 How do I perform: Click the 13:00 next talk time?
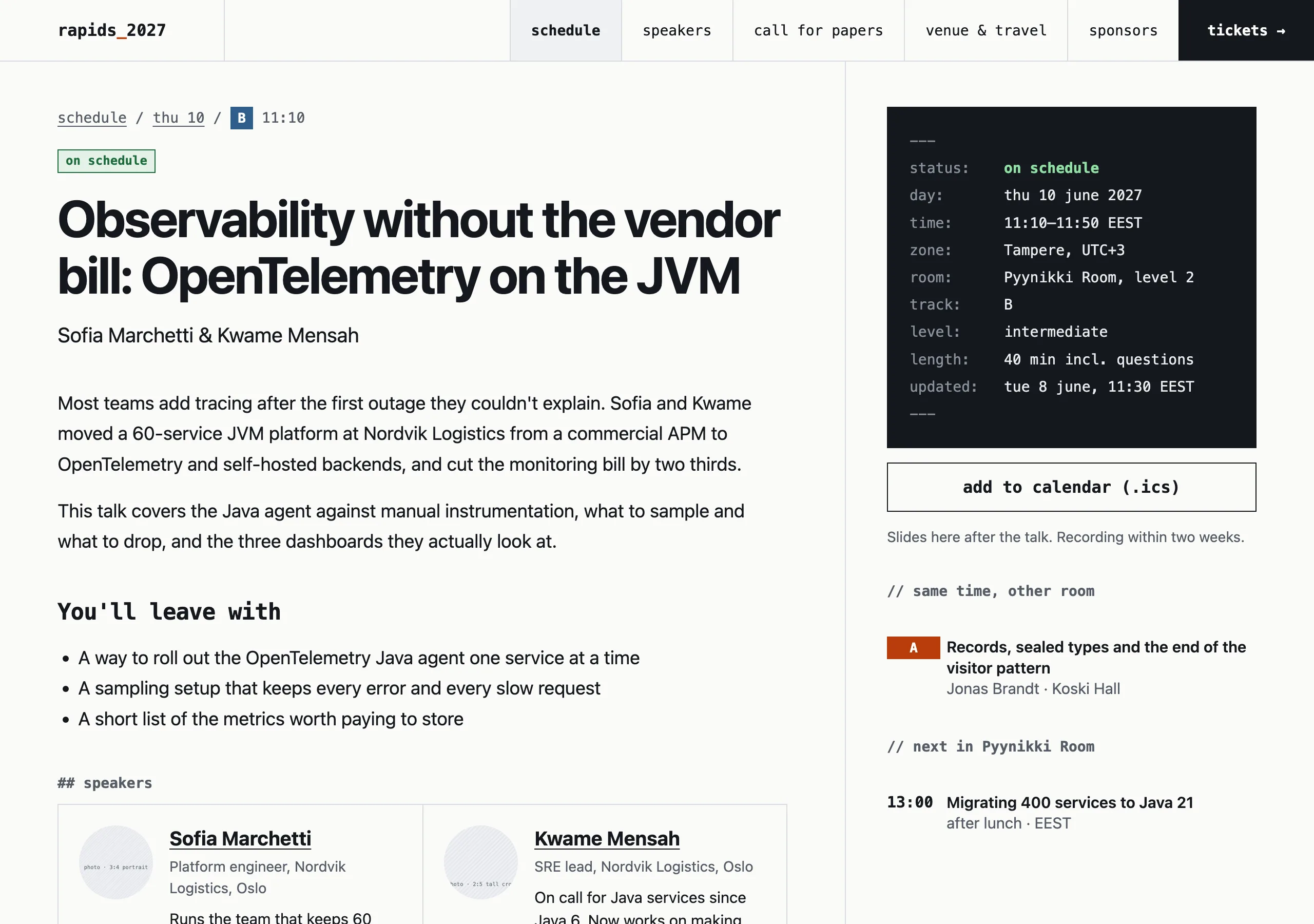pyautogui.click(x=910, y=803)
